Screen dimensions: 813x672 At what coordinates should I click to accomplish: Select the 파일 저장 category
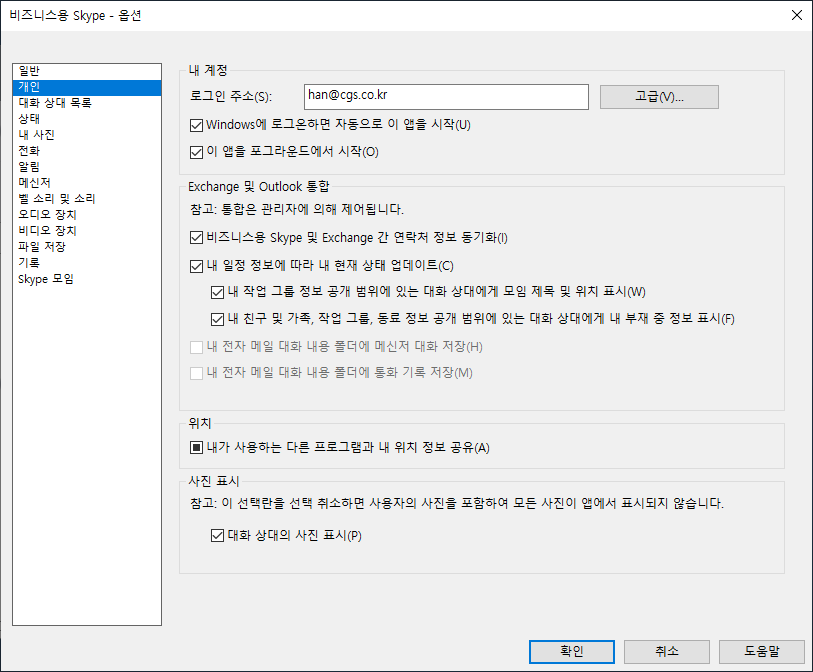click(x=87, y=247)
